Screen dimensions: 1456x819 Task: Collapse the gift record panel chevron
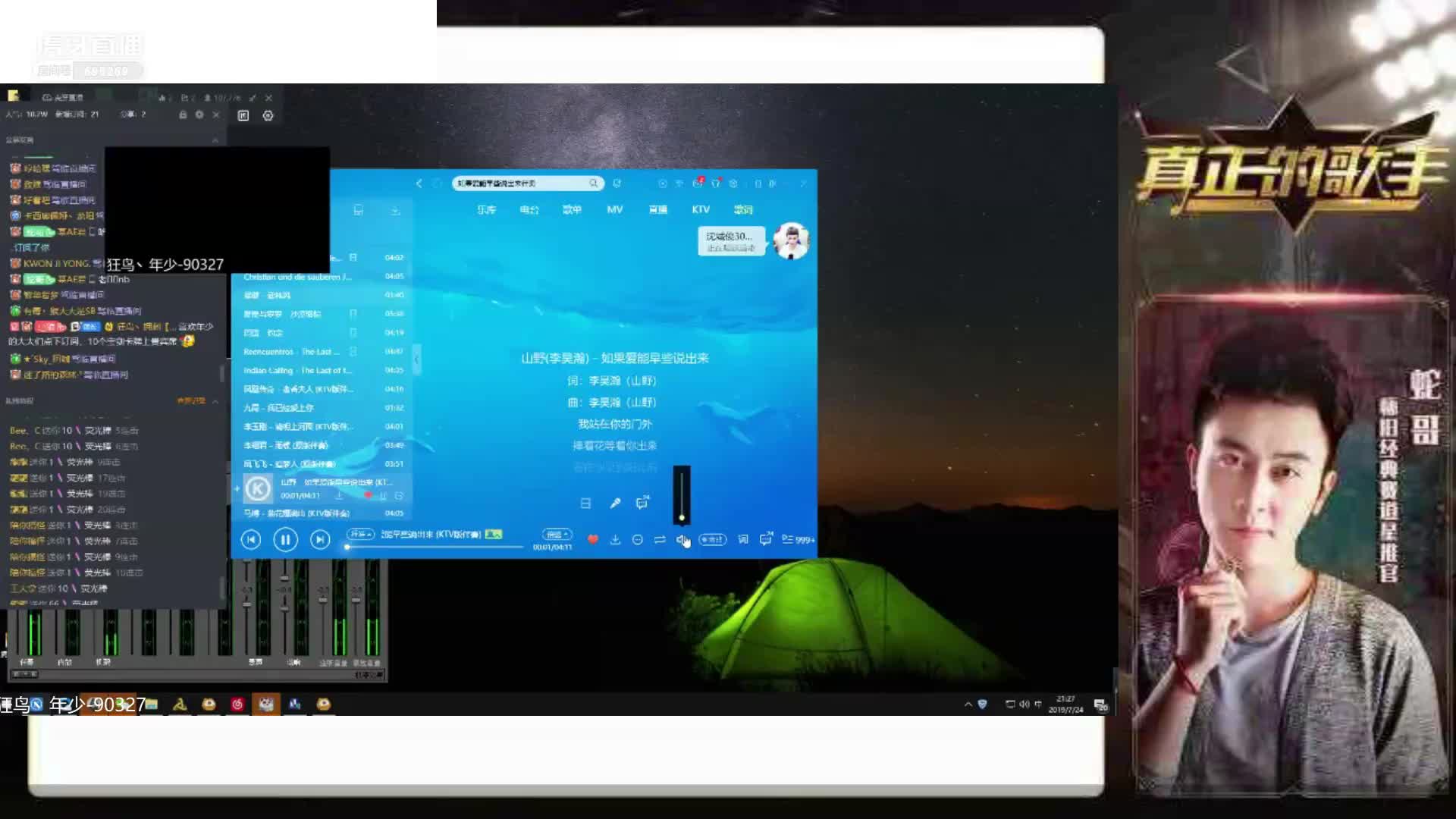pyautogui.click(x=215, y=401)
